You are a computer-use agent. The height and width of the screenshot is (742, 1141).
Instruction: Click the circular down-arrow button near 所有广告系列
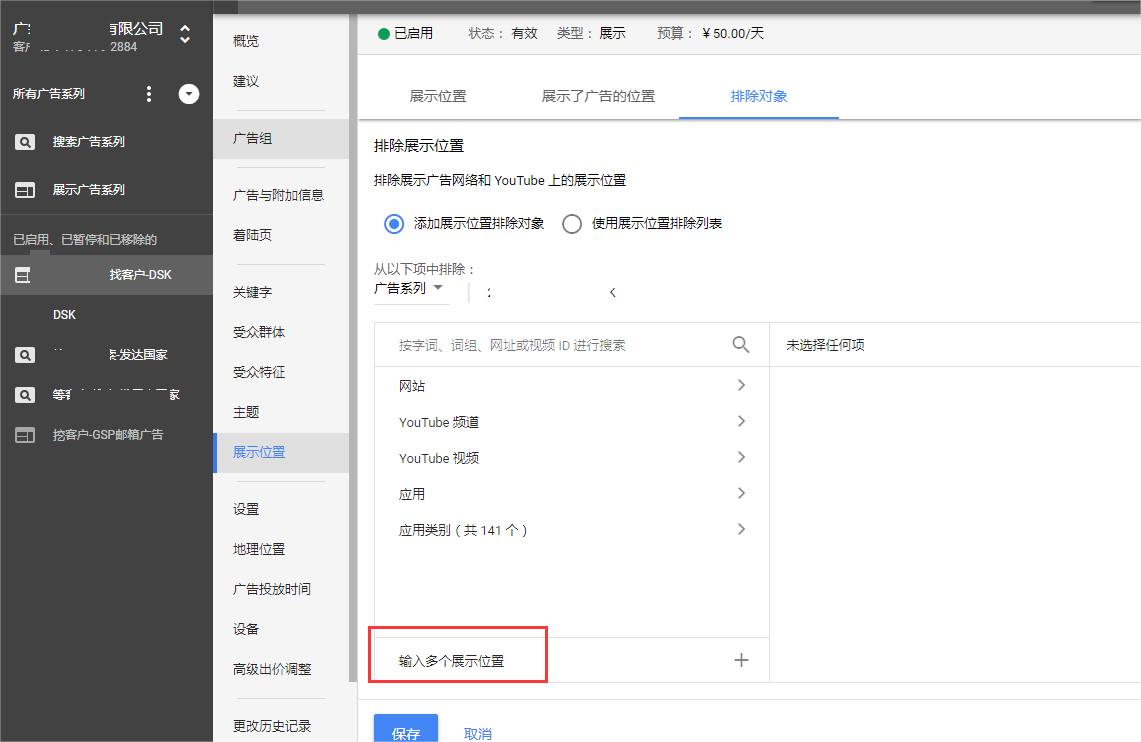click(x=188, y=93)
